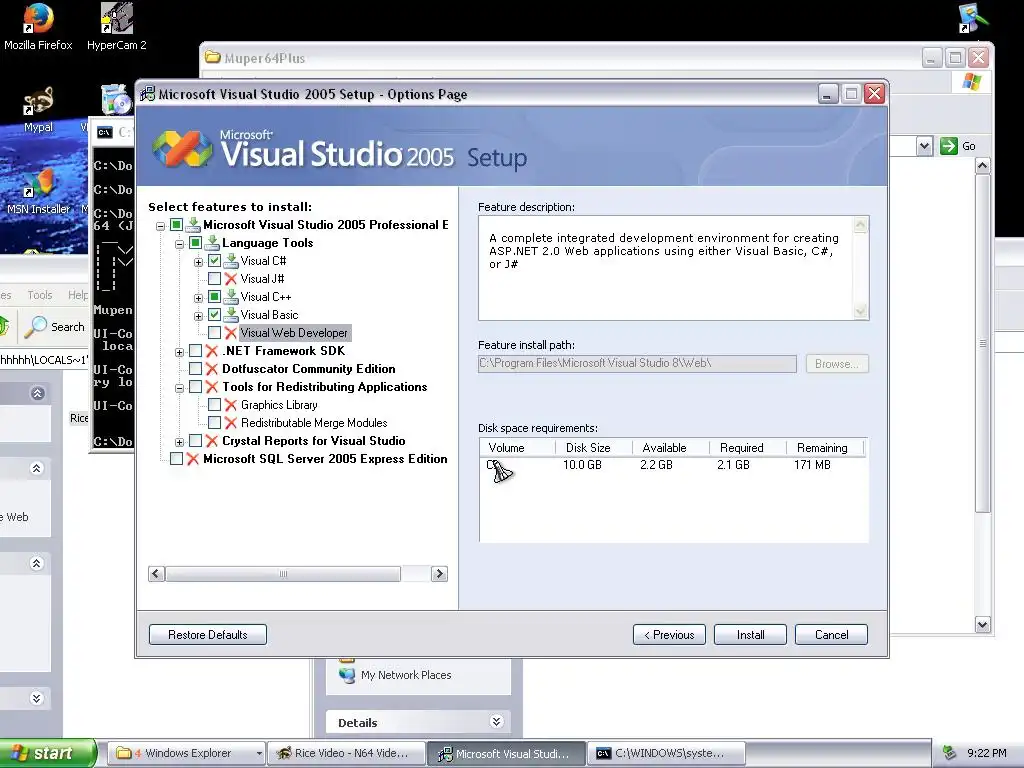Switch to Windows Explorer taskbar item
The height and width of the screenshot is (768, 1024).
(187, 753)
